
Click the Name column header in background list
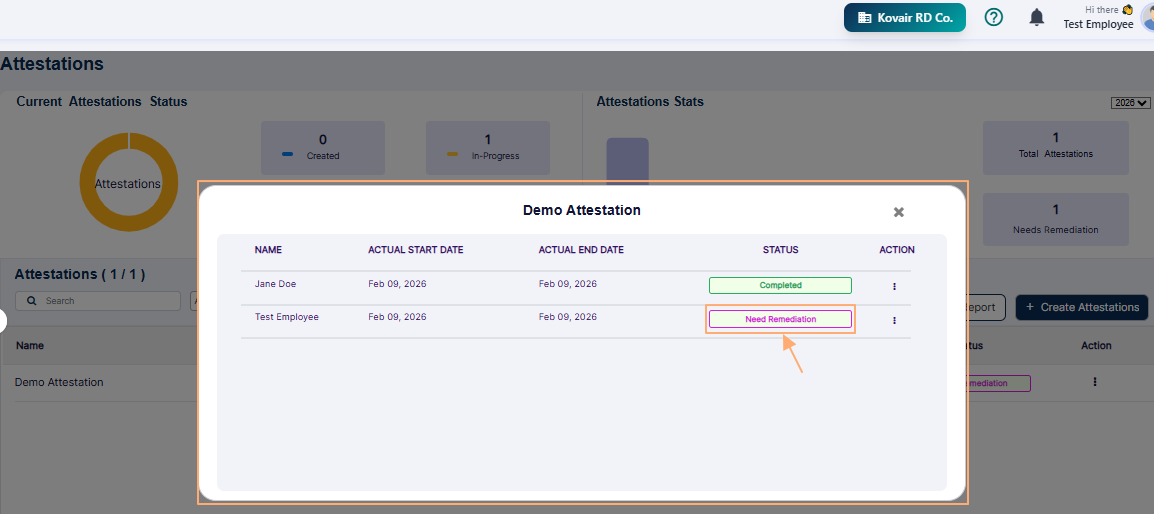point(30,345)
